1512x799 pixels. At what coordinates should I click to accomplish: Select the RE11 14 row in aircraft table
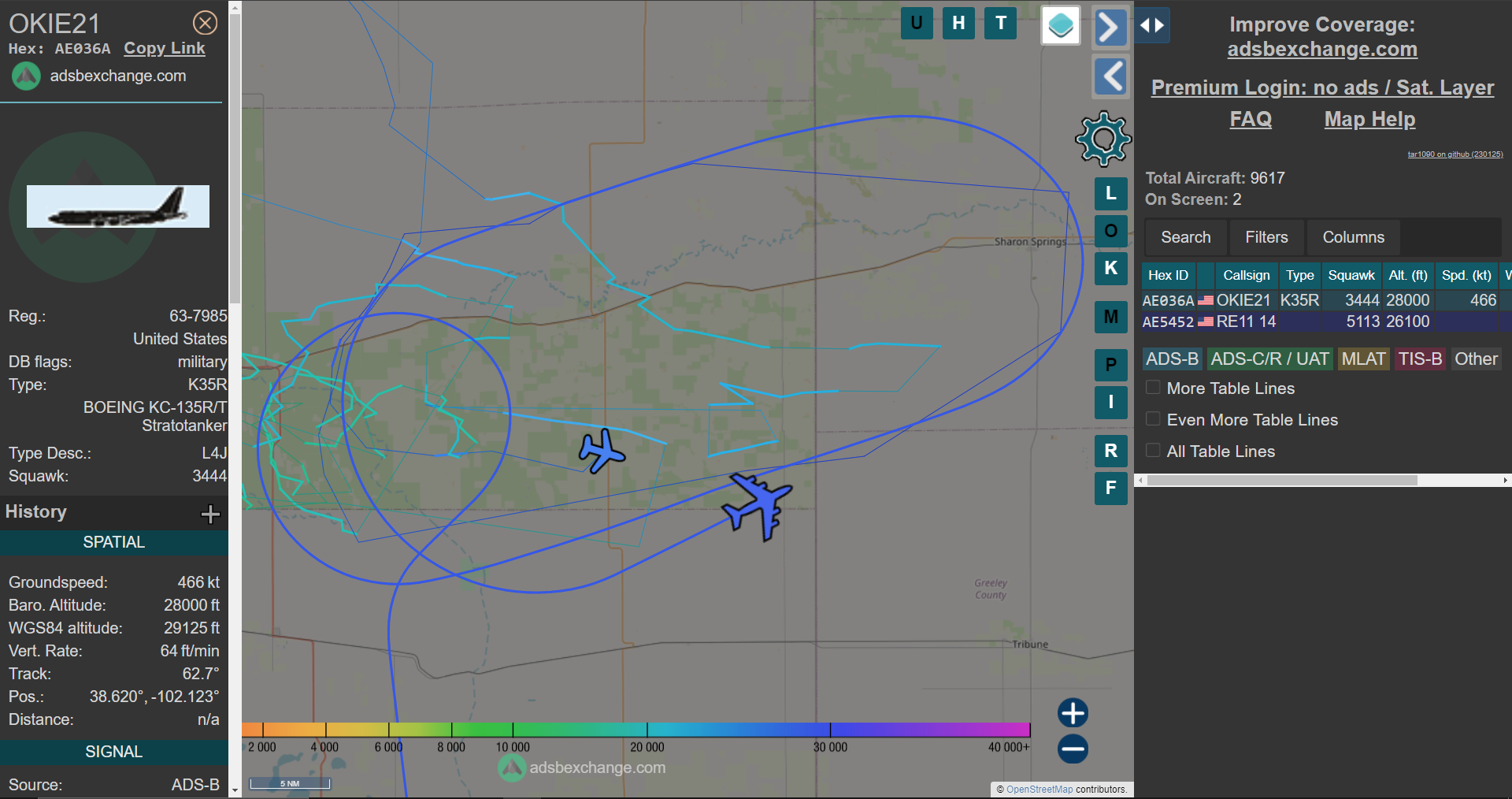1326,321
